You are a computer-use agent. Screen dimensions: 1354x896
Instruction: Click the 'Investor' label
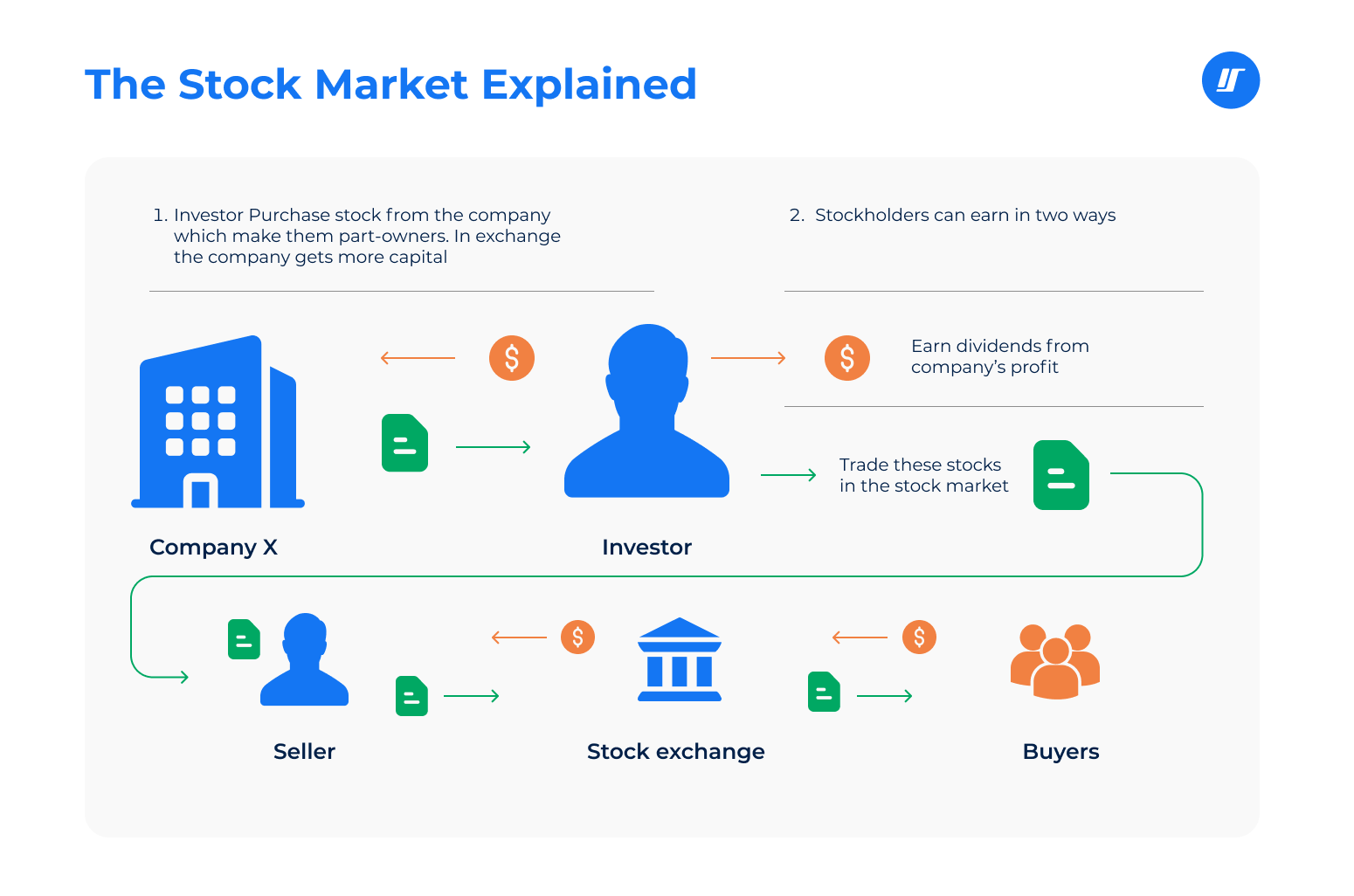[646, 548]
